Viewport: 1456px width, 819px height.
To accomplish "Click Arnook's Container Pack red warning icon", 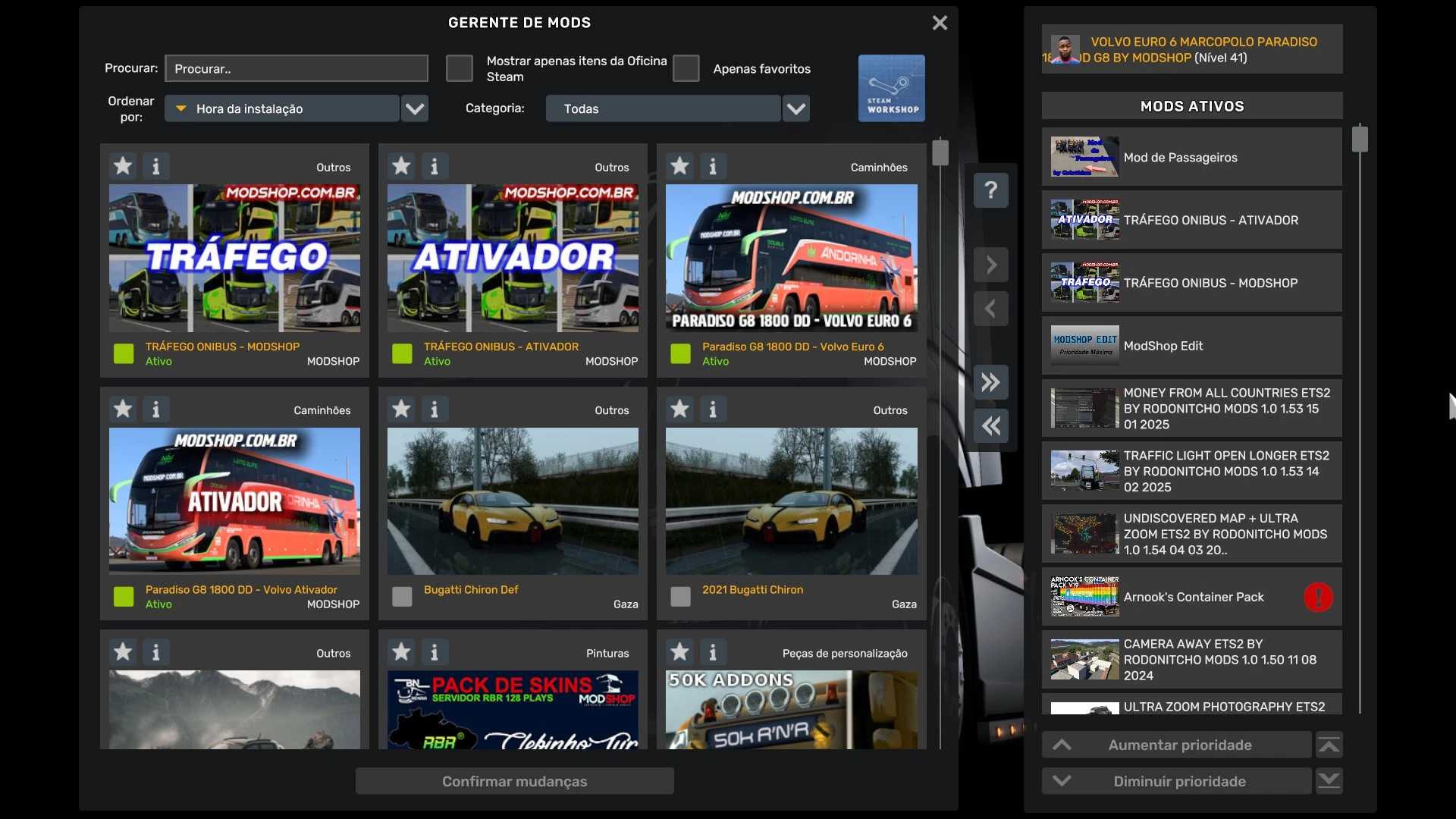I will (1318, 597).
